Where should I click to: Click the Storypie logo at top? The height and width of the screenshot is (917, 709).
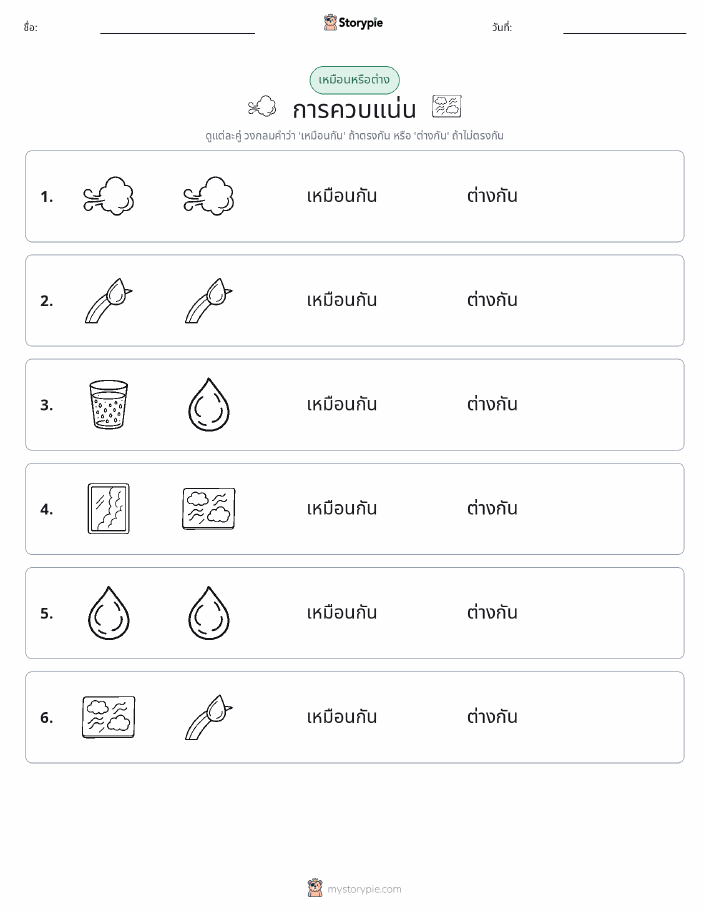coord(353,23)
